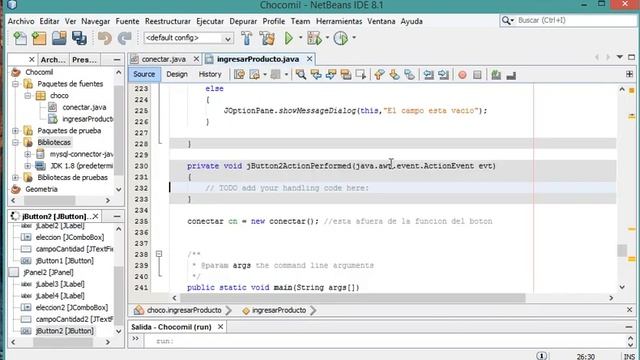Collapse Paquetes de fuentes node
Viewport: 640px width, 360px height.
coord(15,84)
